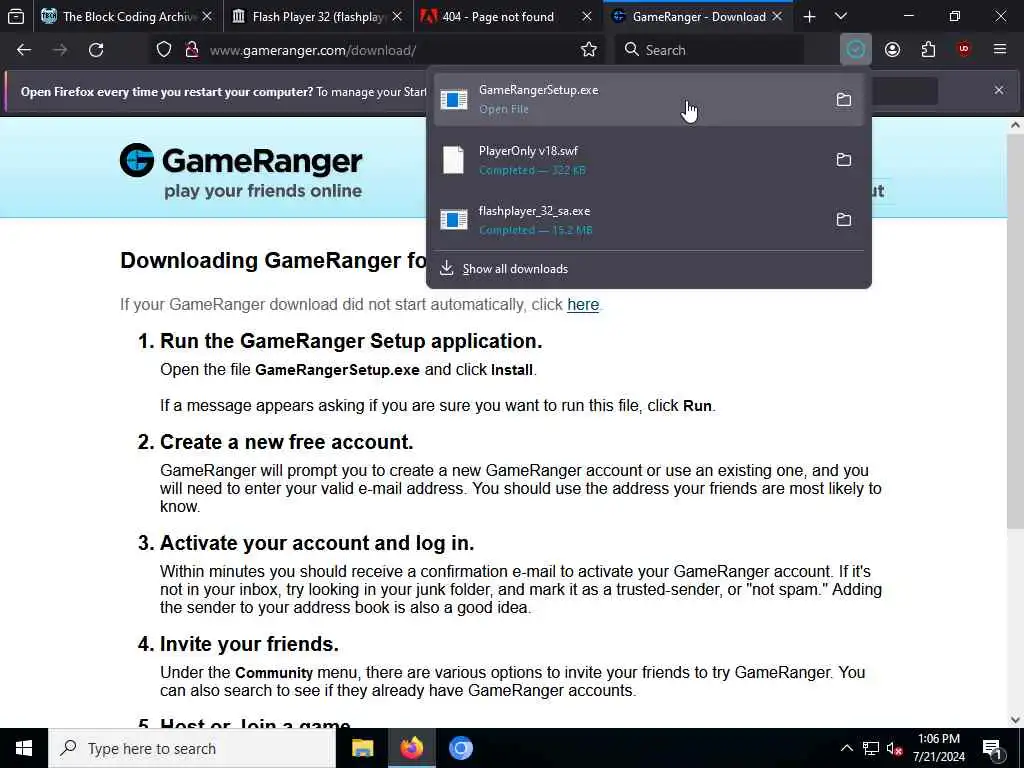1024x768 pixels.
Task: Click the uBlock Origin shield icon
Action: pyautogui.click(x=964, y=50)
